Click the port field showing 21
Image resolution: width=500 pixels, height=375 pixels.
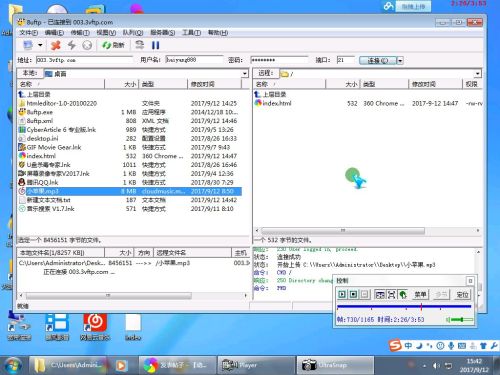coord(345,60)
